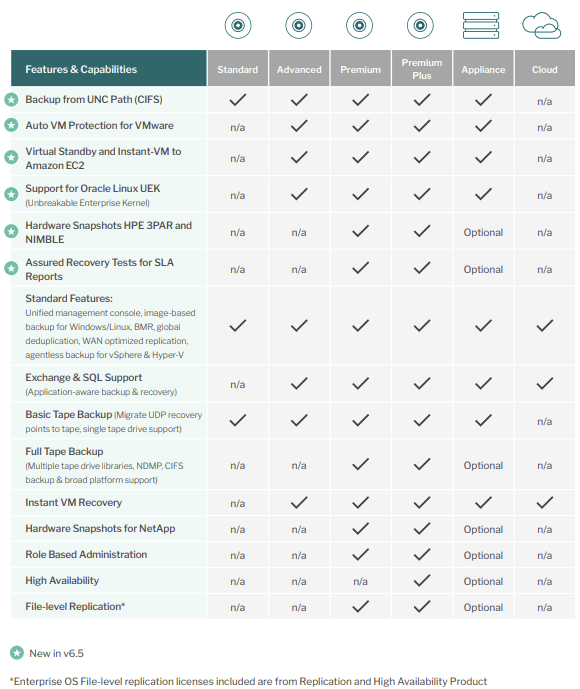Click the disc icon above Standard

(238, 25)
